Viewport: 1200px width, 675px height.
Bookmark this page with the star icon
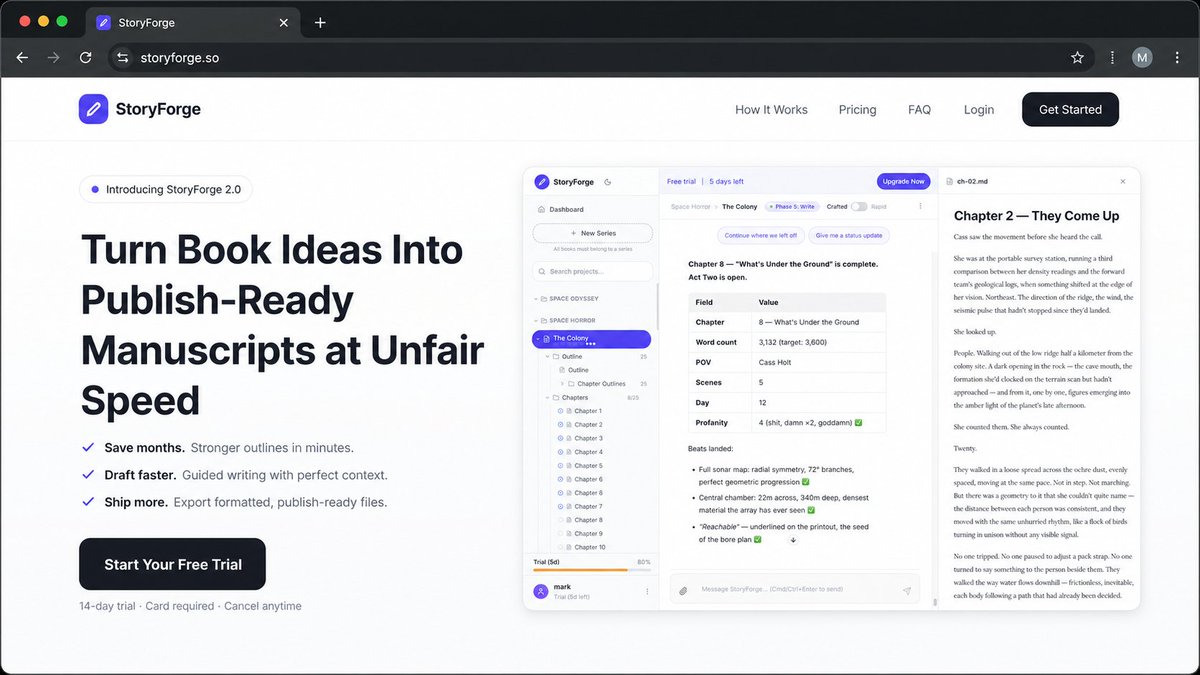(1077, 58)
